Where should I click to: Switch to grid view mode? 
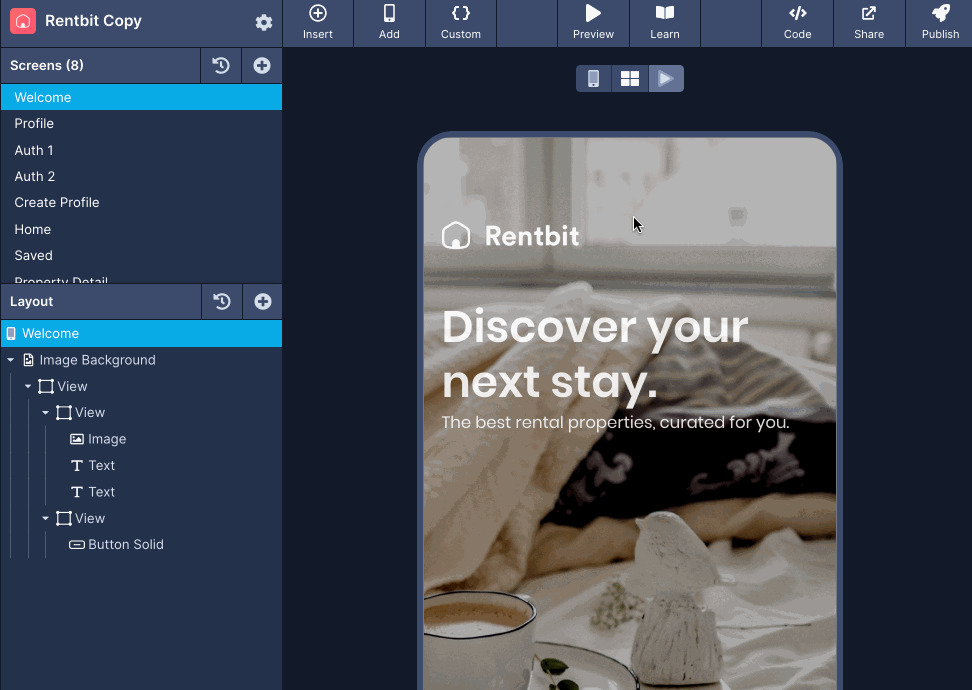coord(630,79)
